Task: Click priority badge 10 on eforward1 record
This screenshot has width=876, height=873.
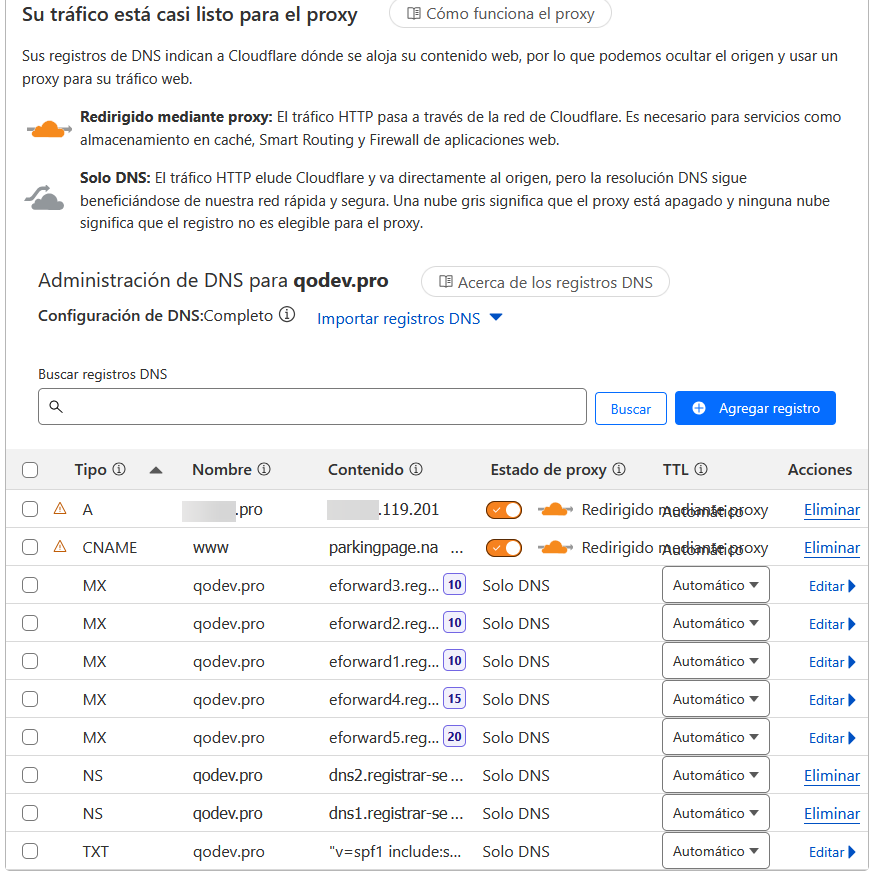Action: 455,661
